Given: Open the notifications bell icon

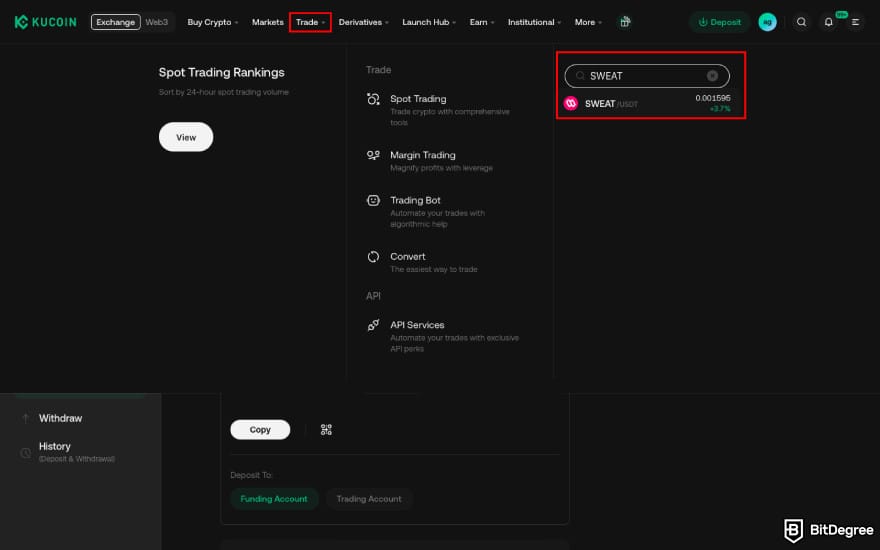Looking at the screenshot, I should pos(828,22).
